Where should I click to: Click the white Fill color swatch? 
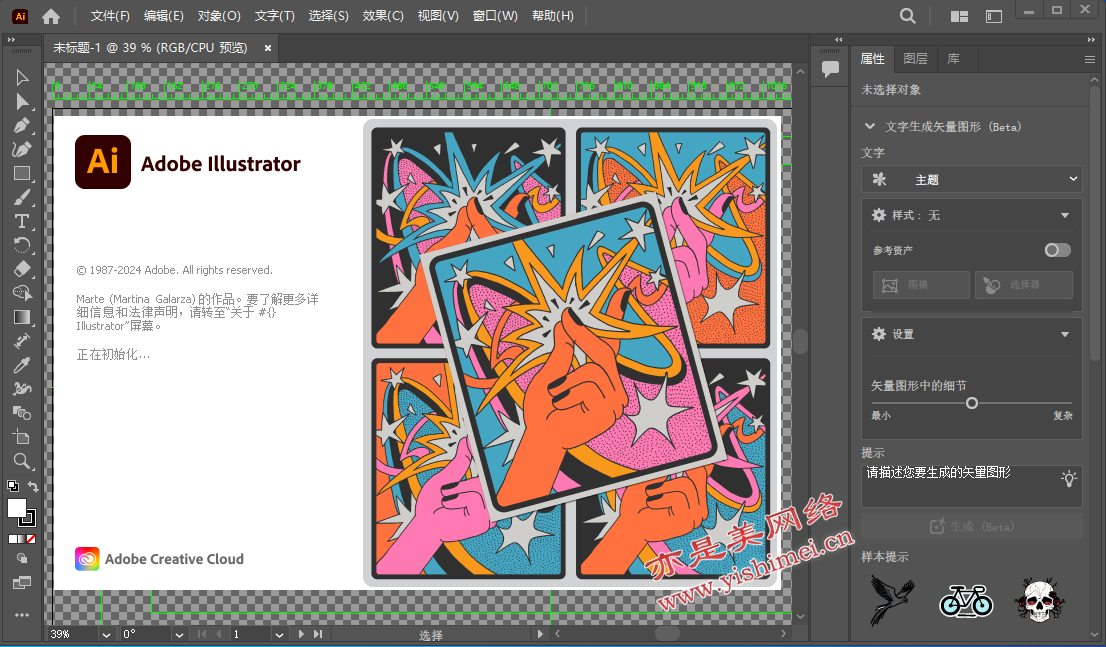pos(16,509)
